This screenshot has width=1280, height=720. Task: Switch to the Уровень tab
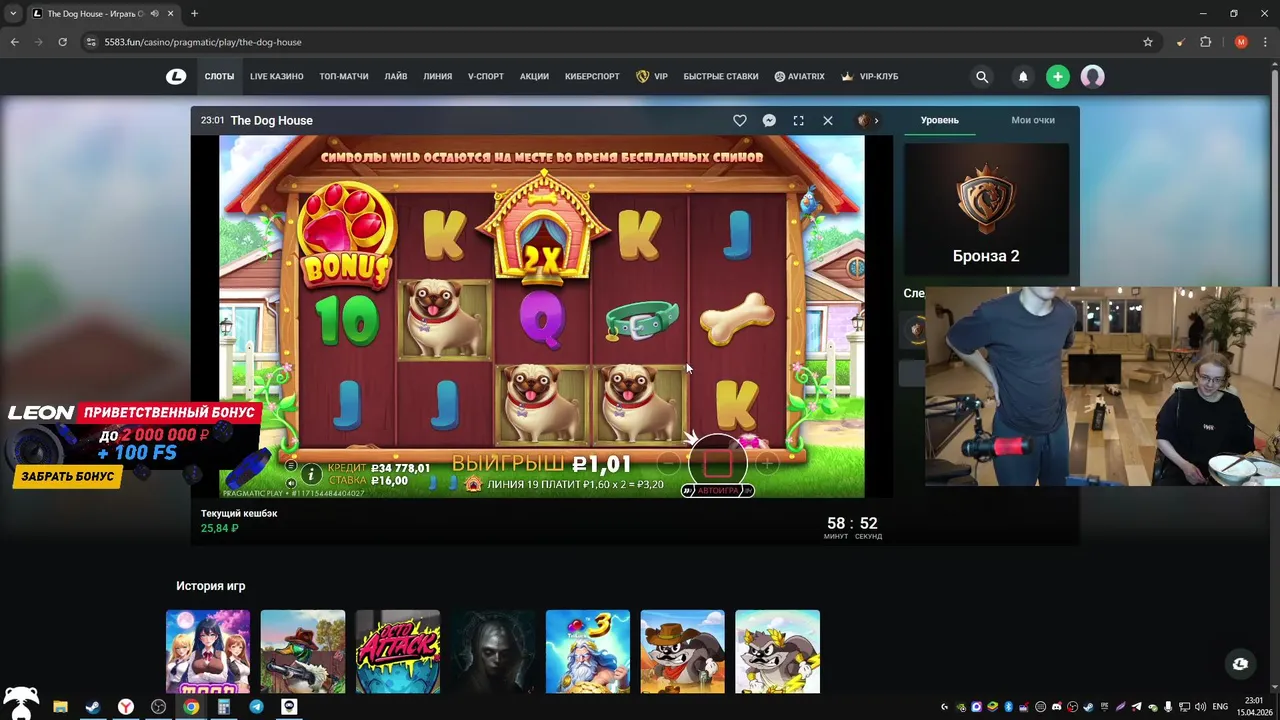[x=940, y=120]
